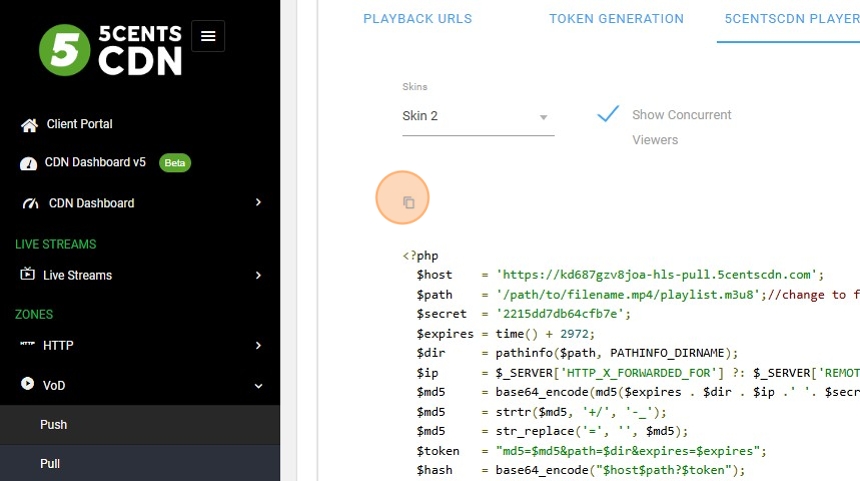Click the Skins field label
Image resolution: width=860 pixels, height=481 pixels.
[415, 87]
